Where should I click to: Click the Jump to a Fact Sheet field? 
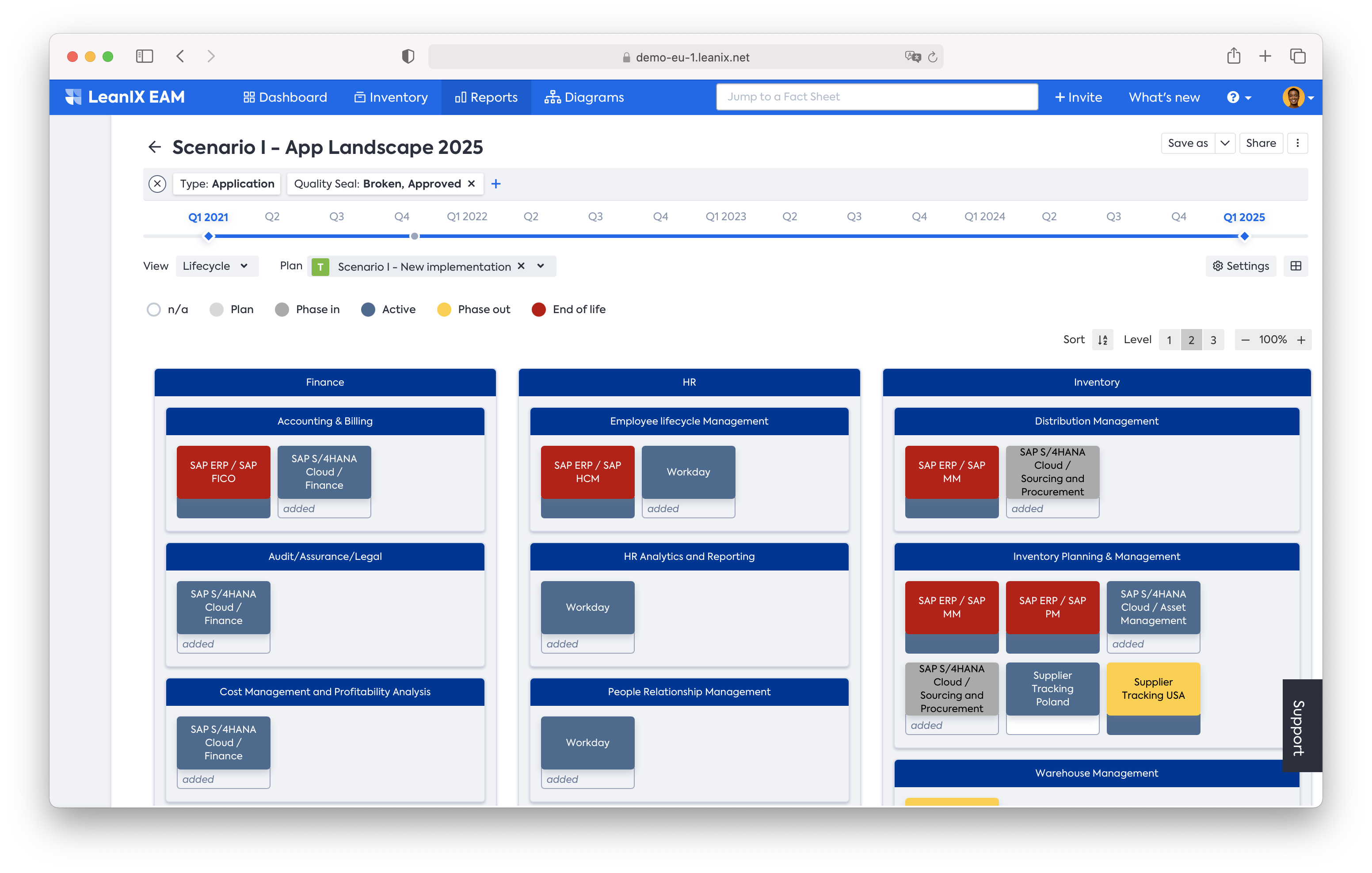[x=877, y=96]
